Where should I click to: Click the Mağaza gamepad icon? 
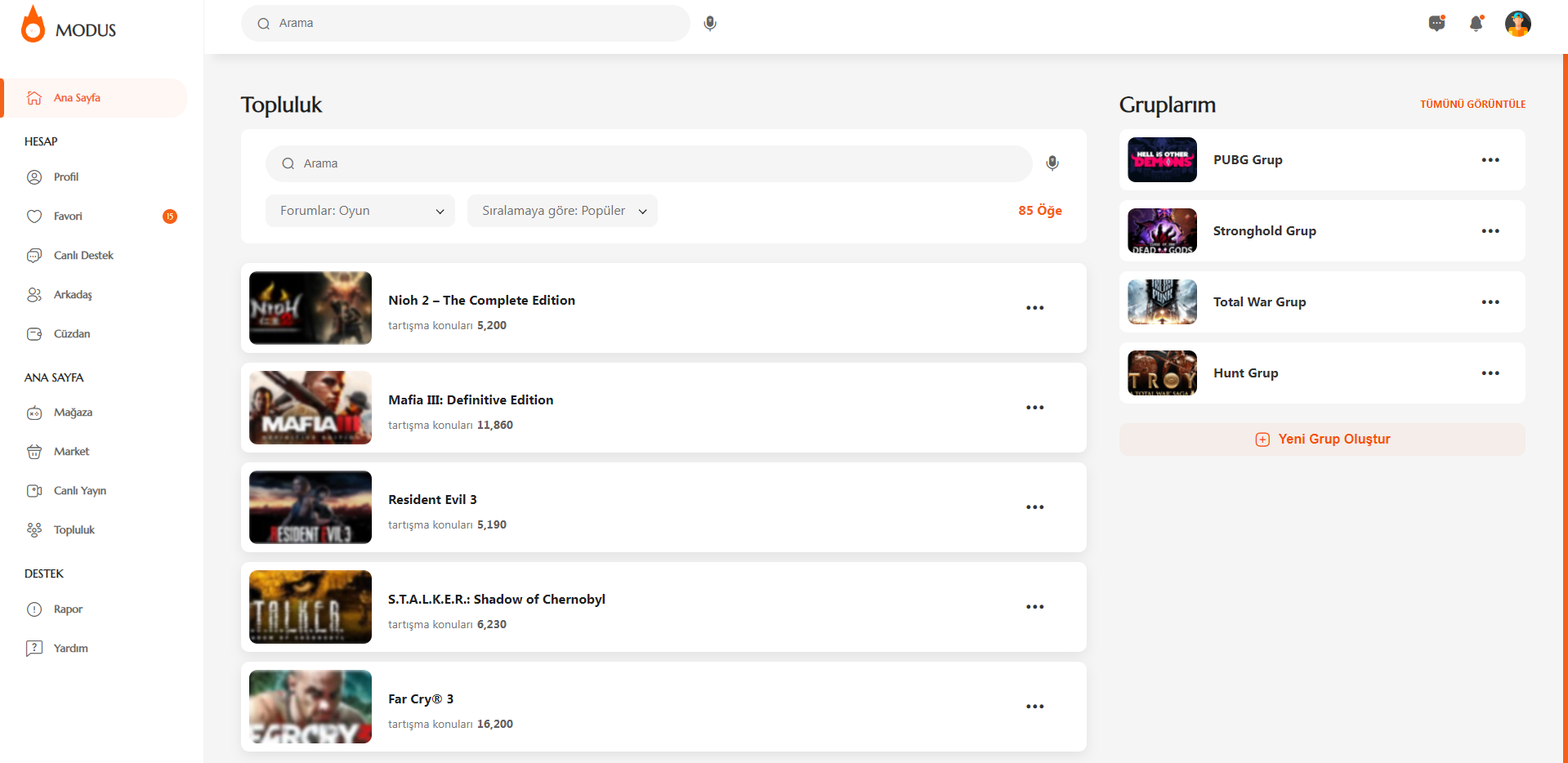click(x=34, y=413)
